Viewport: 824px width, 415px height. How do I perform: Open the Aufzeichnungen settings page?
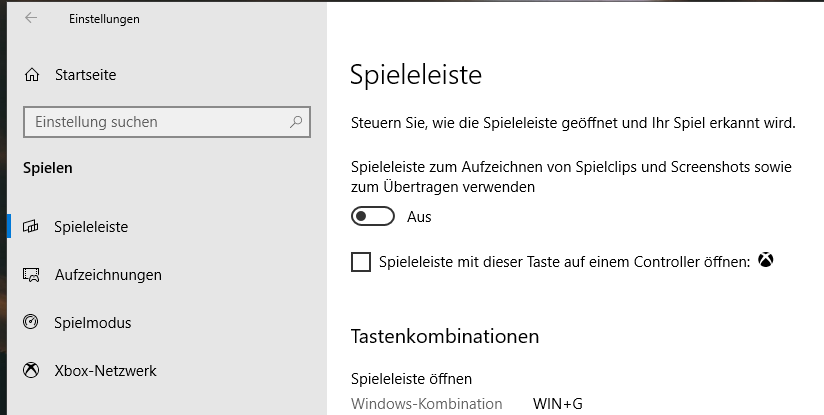[108, 275]
